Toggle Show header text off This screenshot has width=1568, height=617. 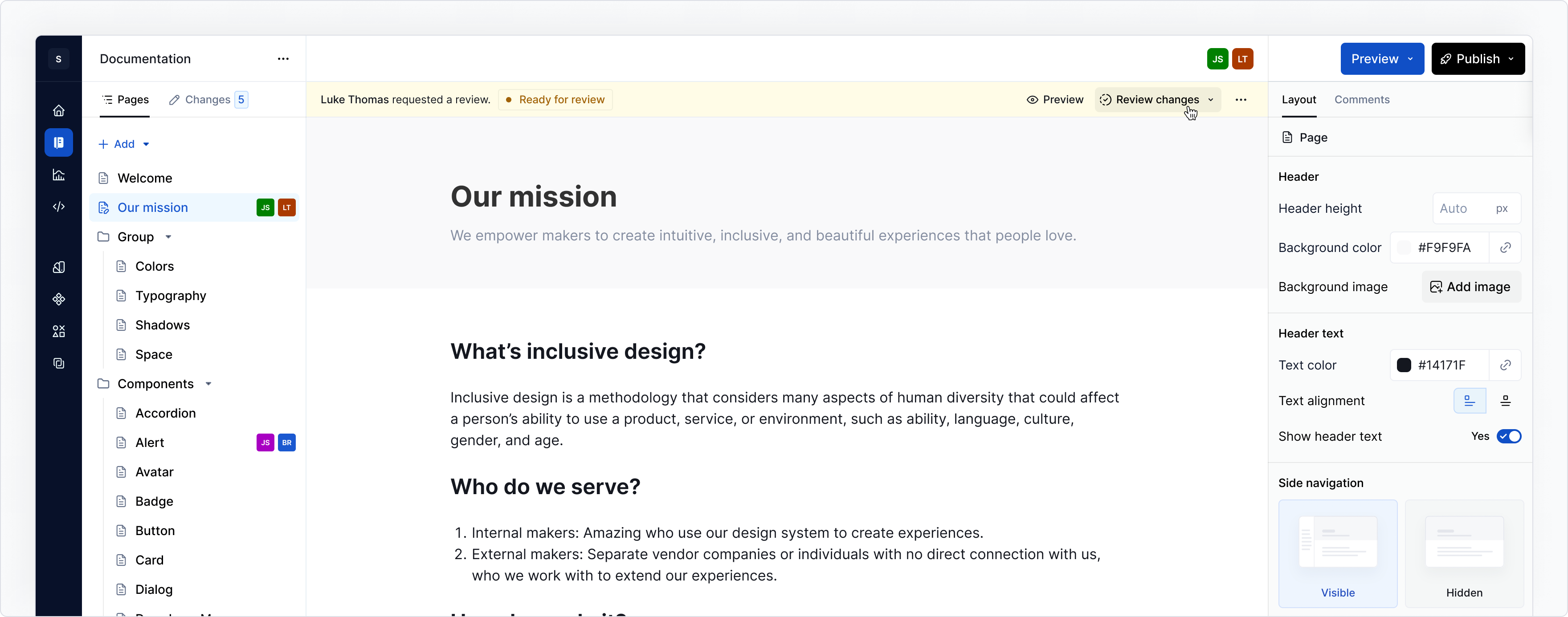(1509, 436)
